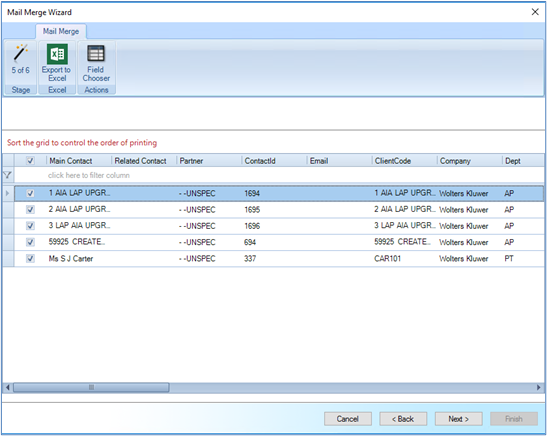Click the horizontal scrollbar thumb
The width and height of the screenshot is (547, 436).
click(x=91, y=387)
